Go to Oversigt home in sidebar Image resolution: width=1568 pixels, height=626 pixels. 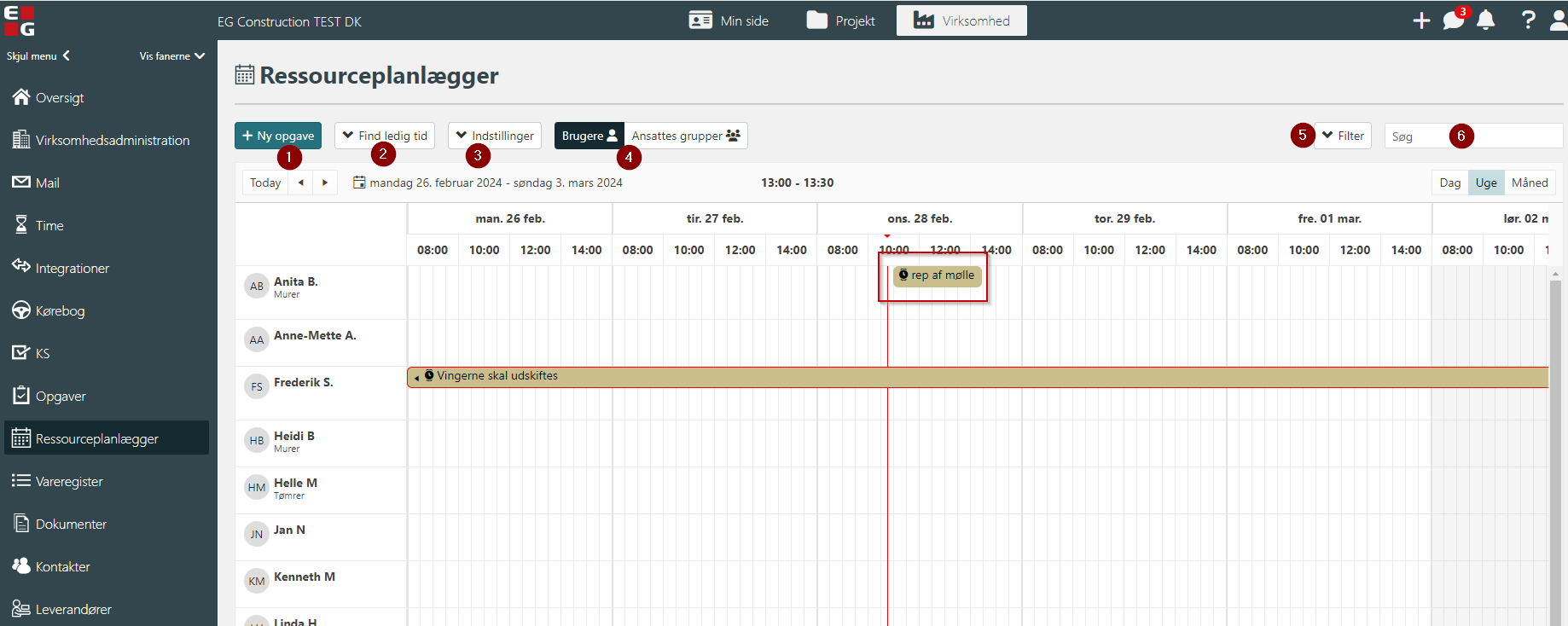(59, 97)
